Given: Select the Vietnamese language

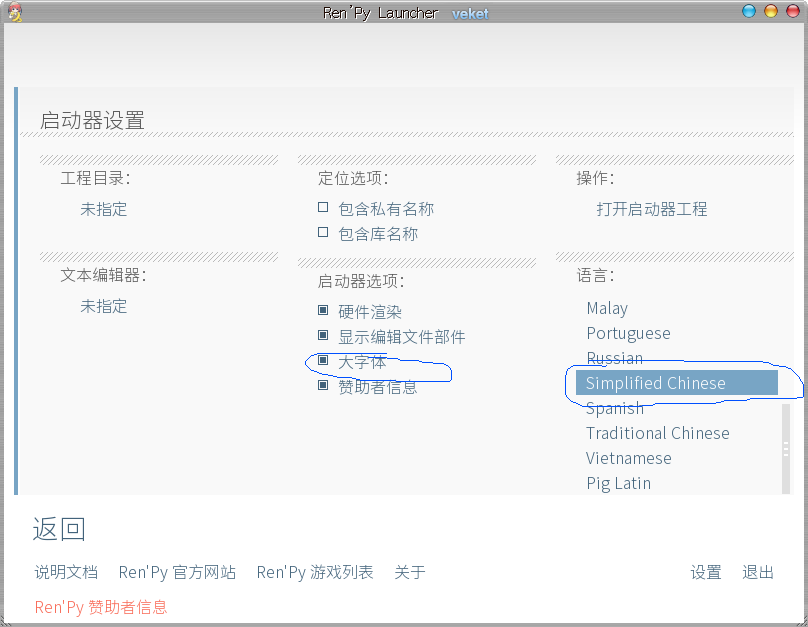Looking at the screenshot, I should [x=629, y=458].
